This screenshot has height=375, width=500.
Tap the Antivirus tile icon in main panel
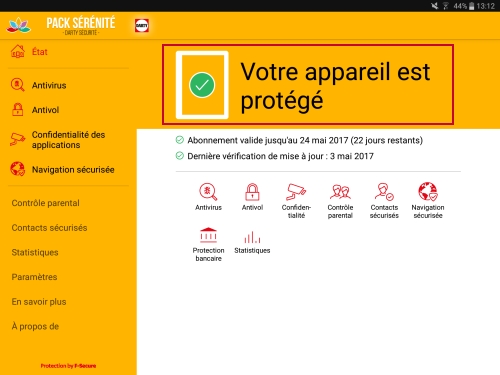pyautogui.click(x=208, y=192)
